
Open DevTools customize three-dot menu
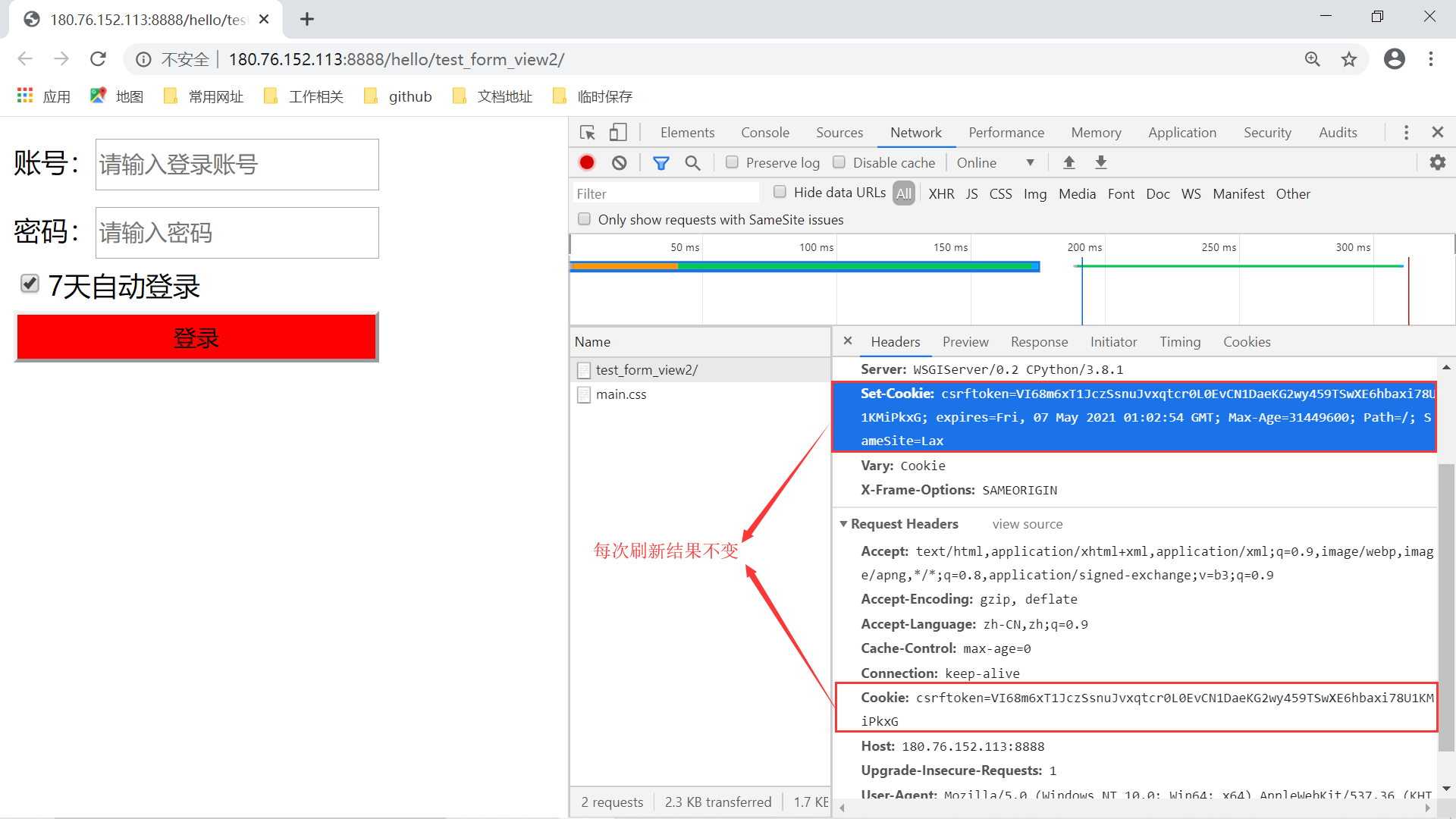1406,133
